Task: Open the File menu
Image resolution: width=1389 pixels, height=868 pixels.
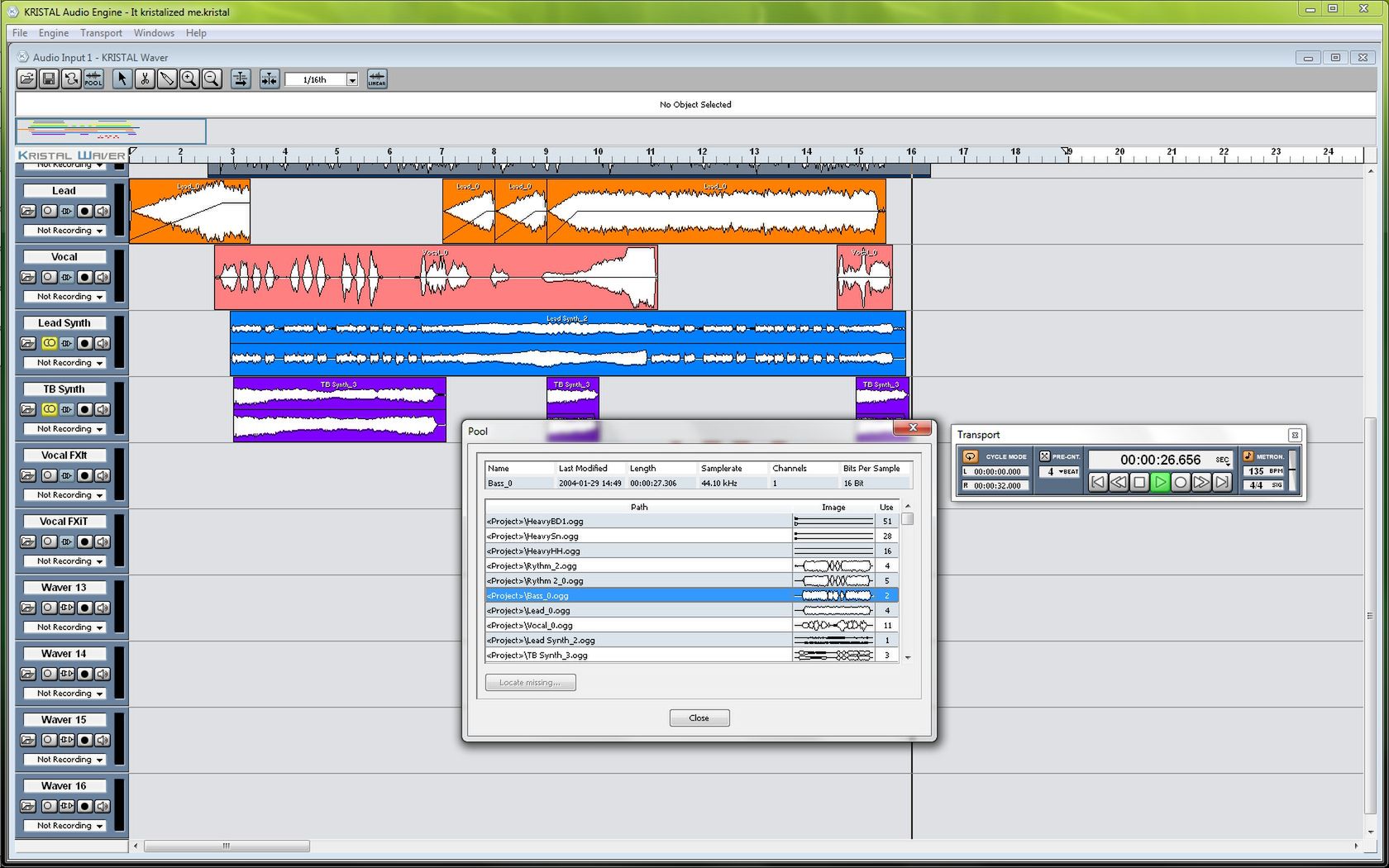Action: point(20,33)
